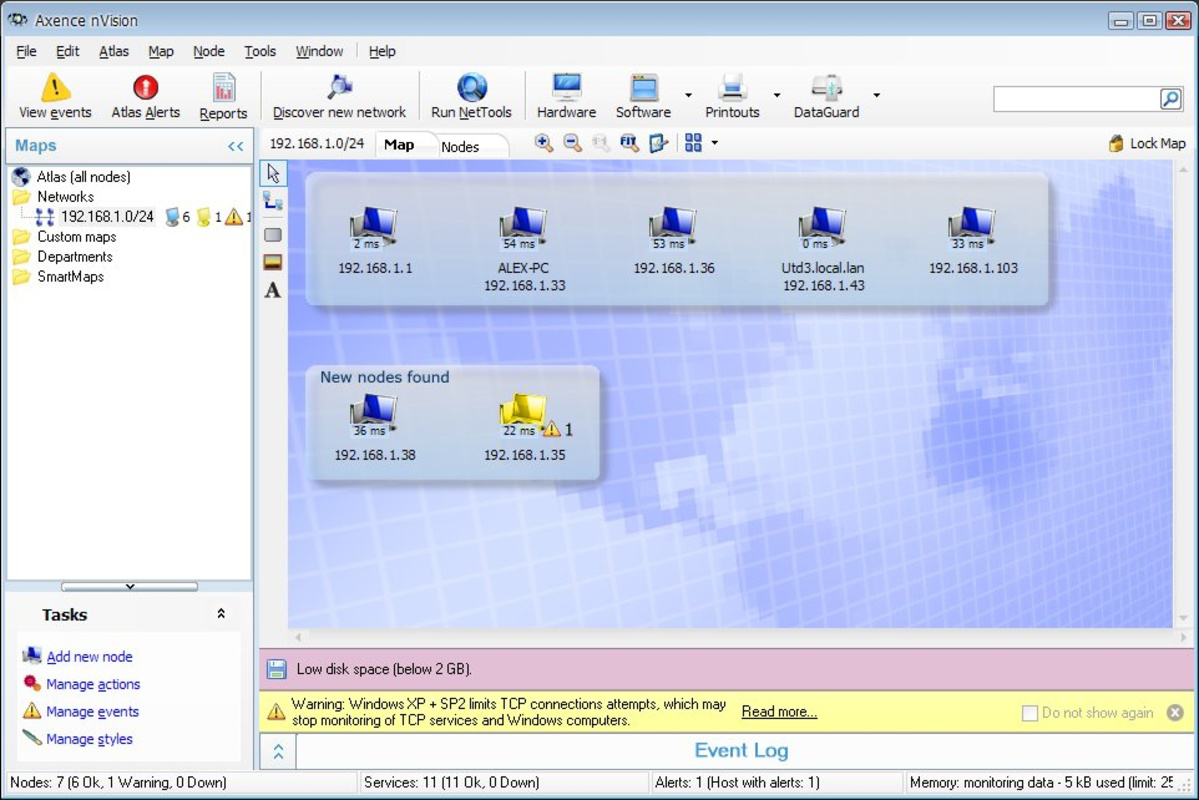The image size is (1199, 800).
Task: Click the panel splitter collapse handle
Action: [130, 587]
